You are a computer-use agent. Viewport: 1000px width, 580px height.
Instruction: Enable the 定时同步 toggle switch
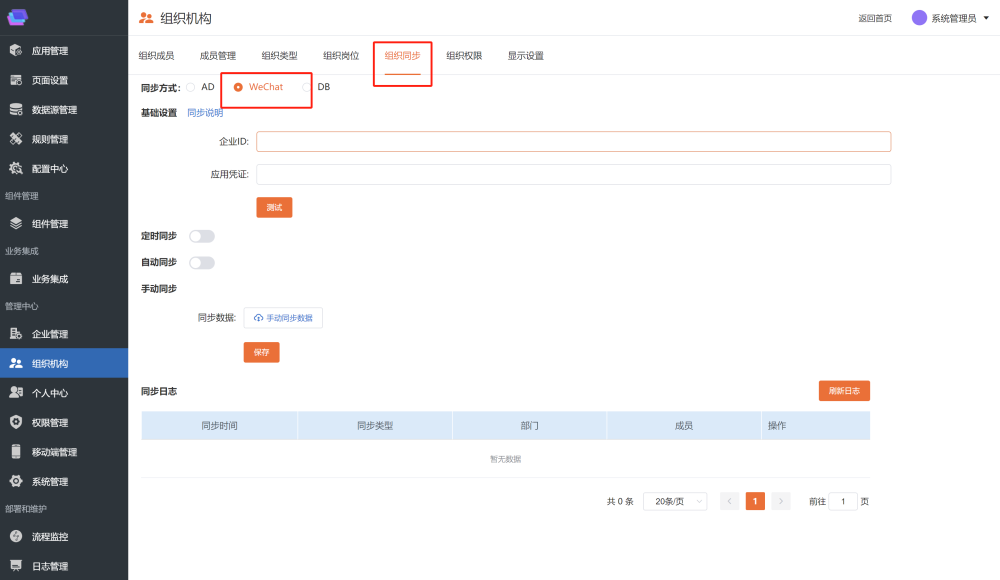pyautogui.click(x=202, y=236)
